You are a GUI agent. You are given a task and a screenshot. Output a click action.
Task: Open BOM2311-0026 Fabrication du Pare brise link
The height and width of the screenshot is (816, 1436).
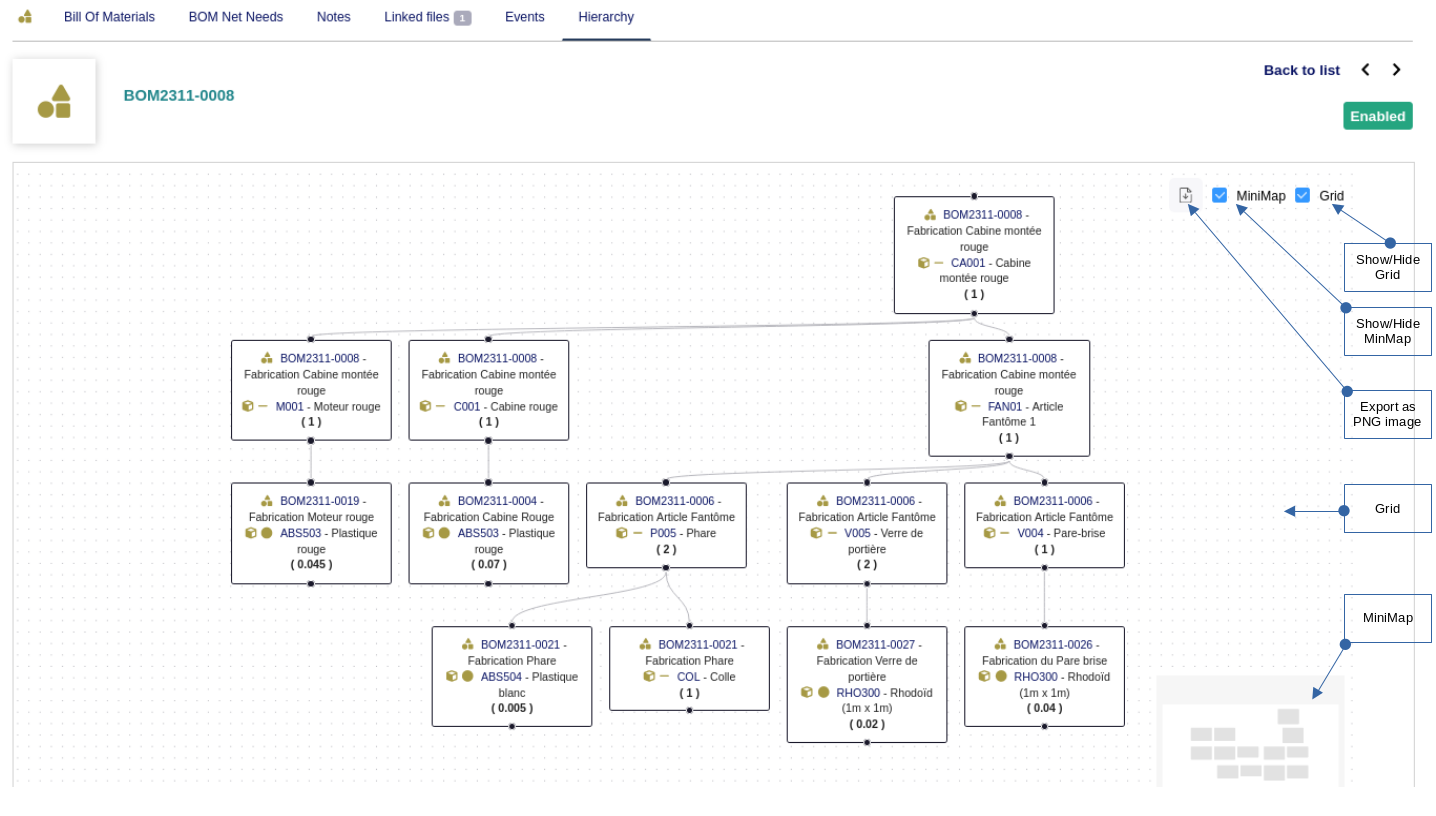click(x=1054, y=645)
